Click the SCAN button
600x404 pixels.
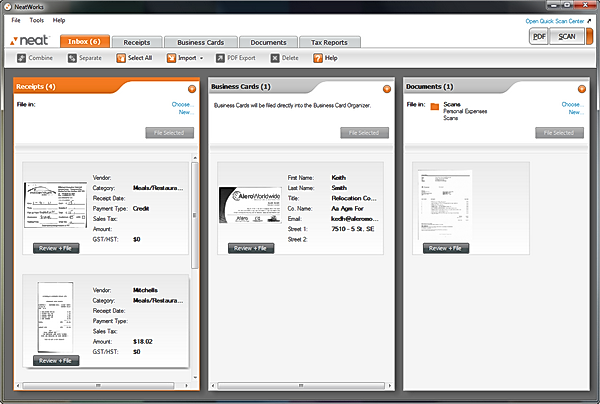click(x=567, y=37)
